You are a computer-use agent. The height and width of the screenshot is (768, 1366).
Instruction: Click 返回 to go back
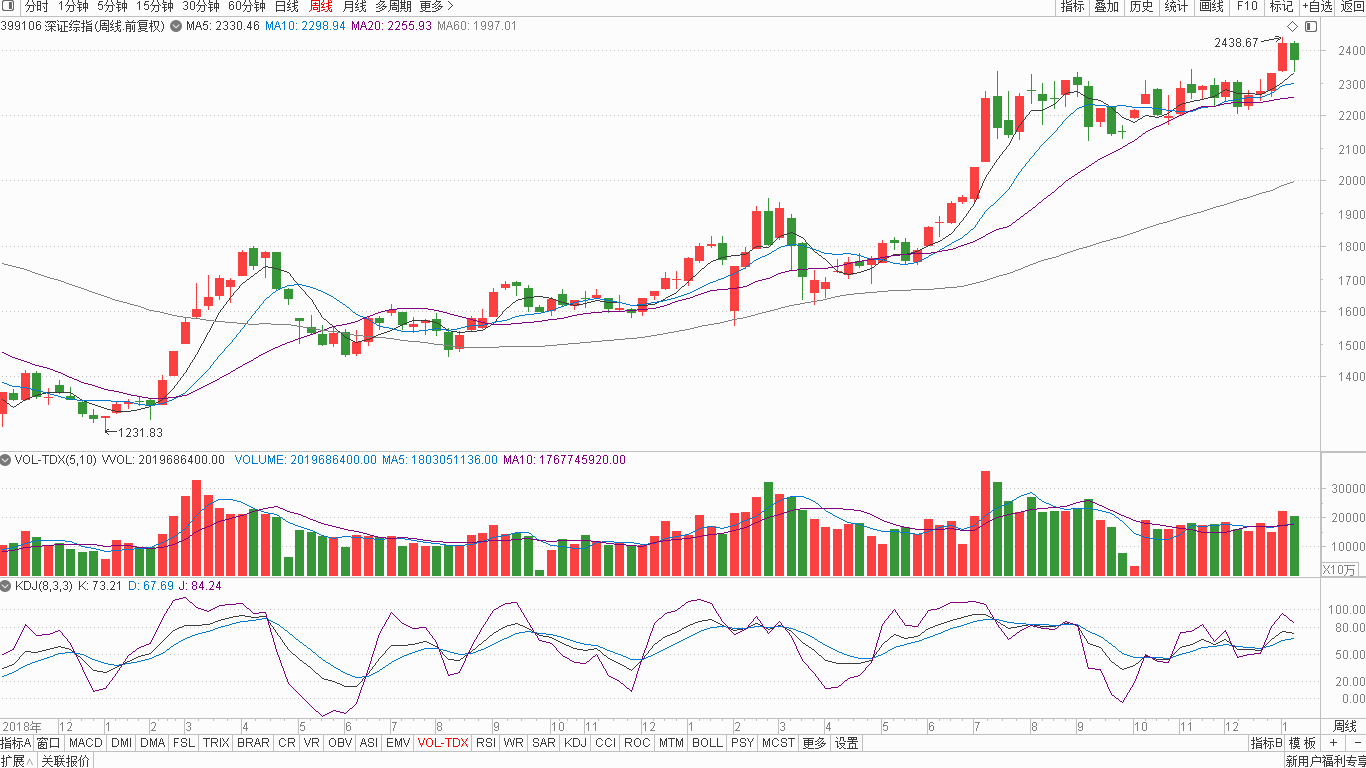1352,6
